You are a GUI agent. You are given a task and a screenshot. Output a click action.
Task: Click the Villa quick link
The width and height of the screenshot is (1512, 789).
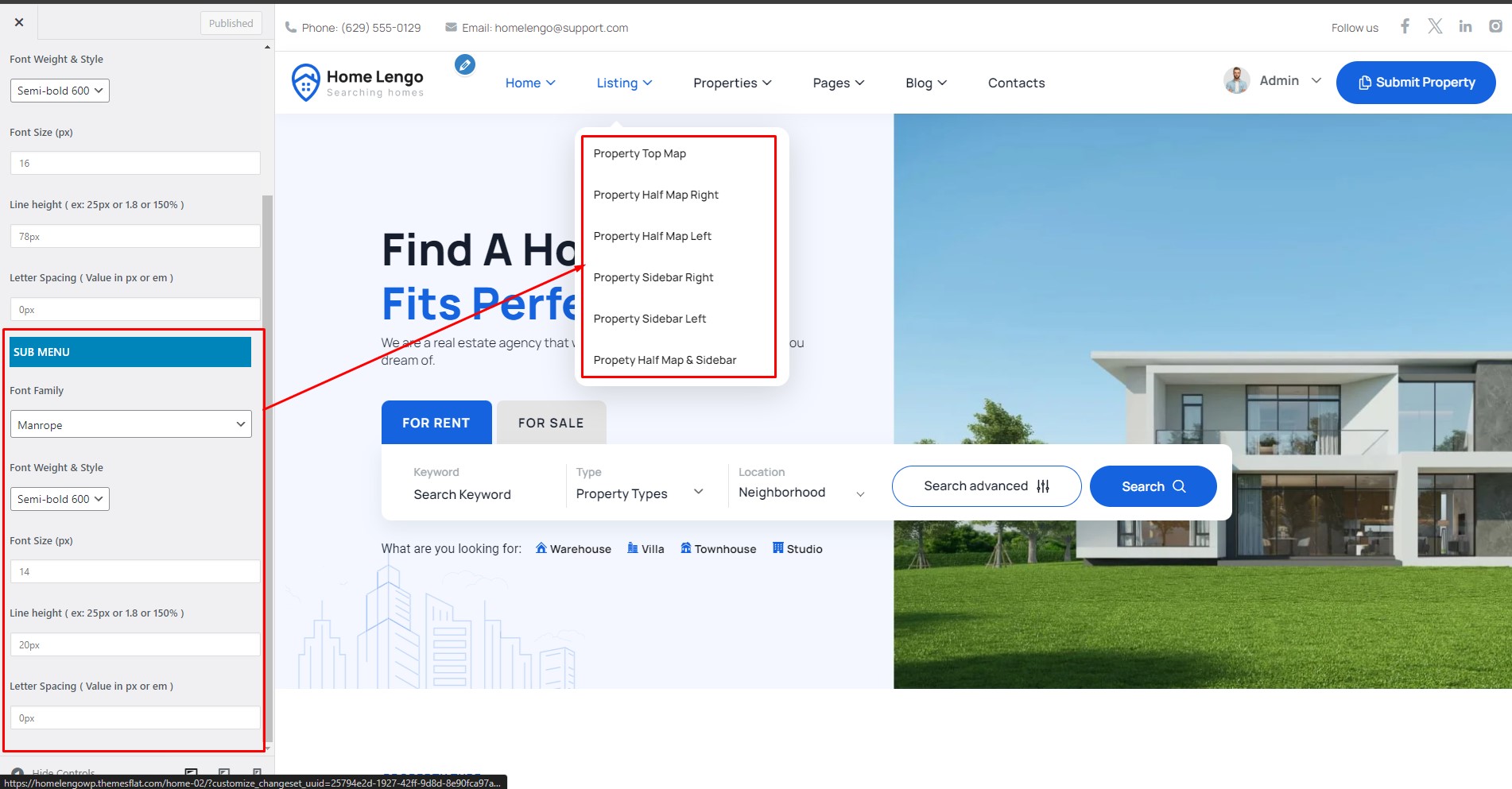pos(646,549)
